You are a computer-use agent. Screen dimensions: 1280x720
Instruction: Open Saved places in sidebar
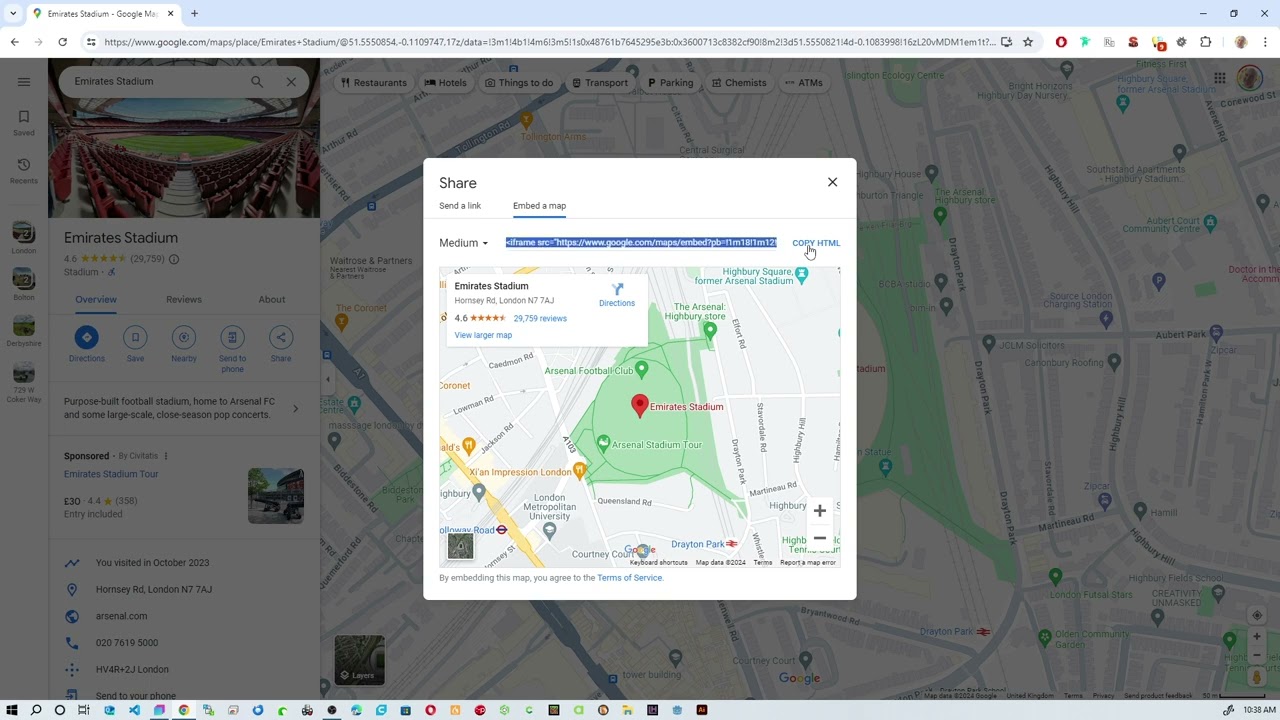(24, 123)
